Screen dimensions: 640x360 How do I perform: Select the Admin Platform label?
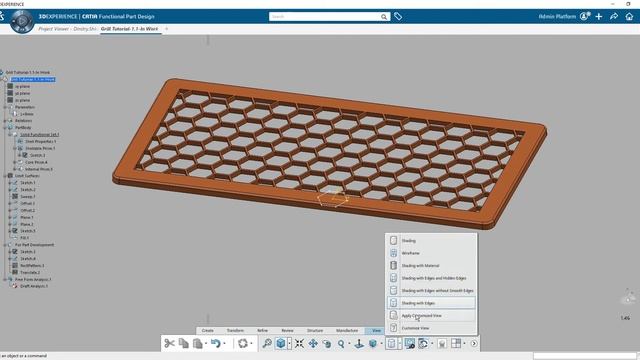point(557,17)
